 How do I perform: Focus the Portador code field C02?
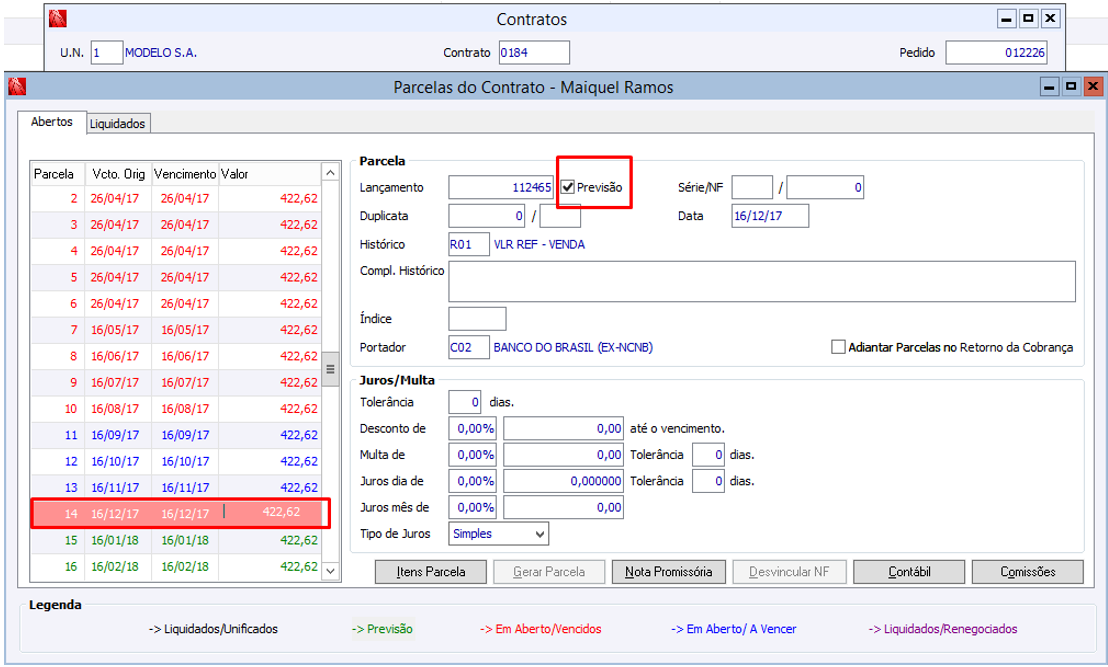(469, 347)
